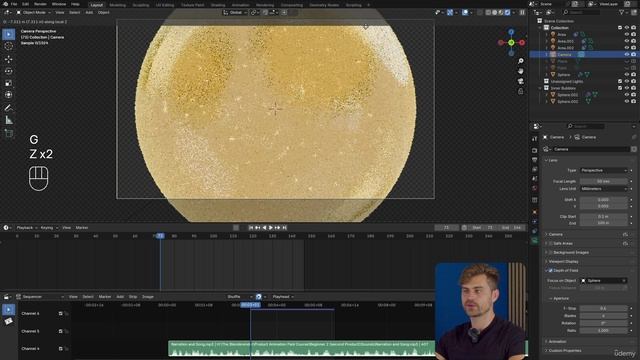Open the File menu
Screen dimensions: 640x360
pos(14,4)
